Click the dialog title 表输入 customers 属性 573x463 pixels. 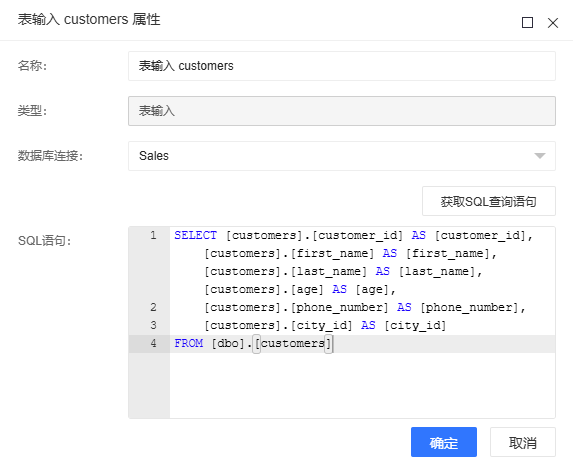click(89, 19)
